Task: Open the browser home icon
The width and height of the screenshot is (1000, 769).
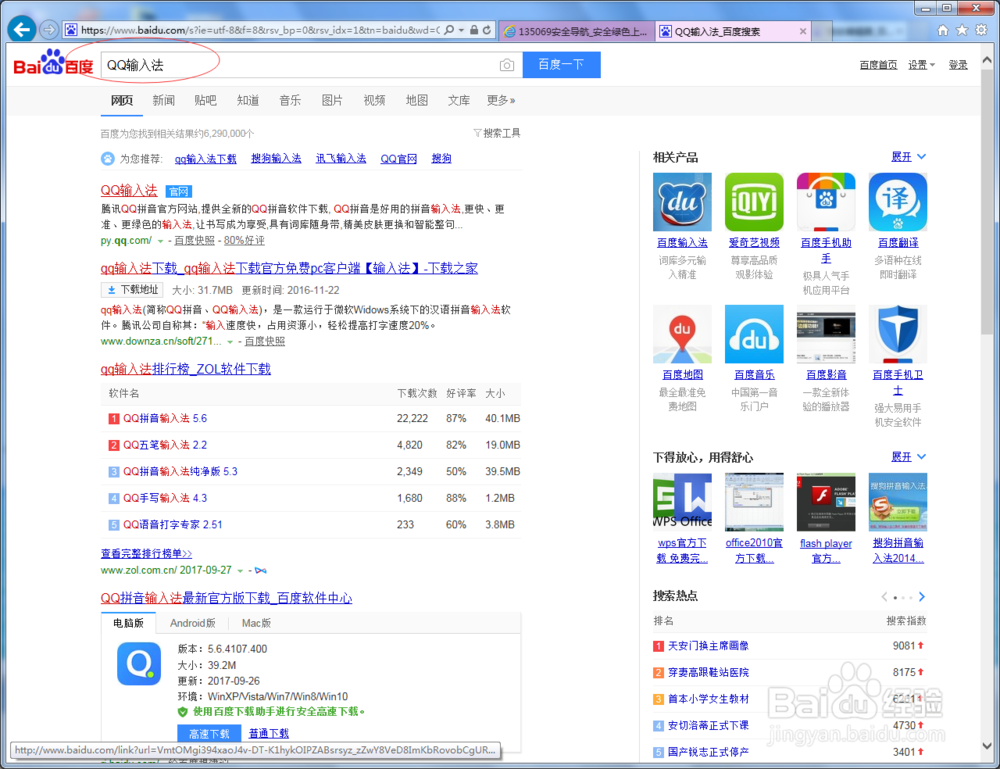Action: pos(943,30)
